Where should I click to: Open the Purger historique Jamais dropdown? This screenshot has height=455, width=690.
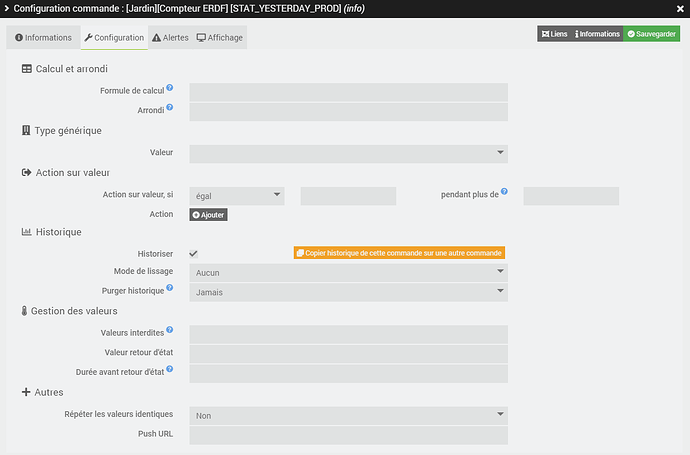[348, 292]
